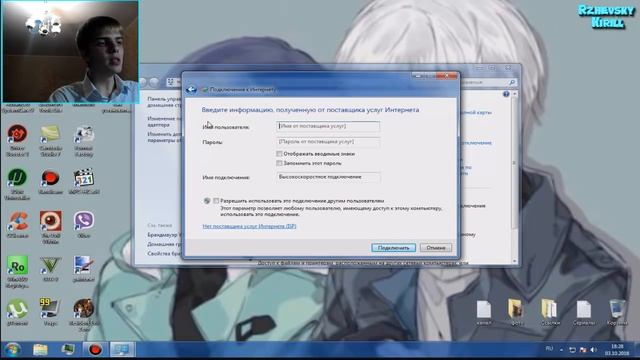Screen dimensions: 640x360
Task: Open the volume speaker icon in the tray
Action: [593, 350]
